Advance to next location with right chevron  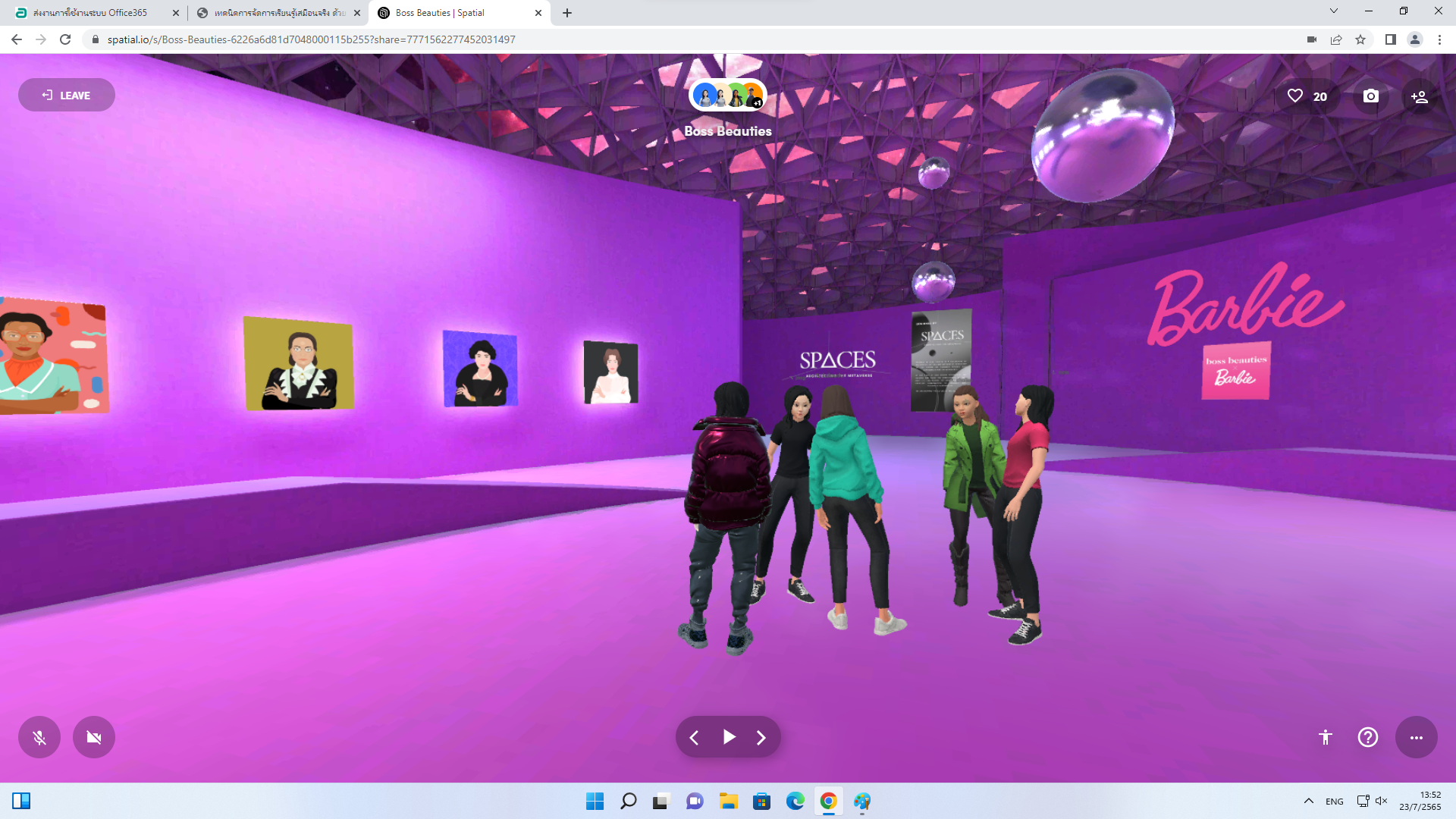[x=761, y=737]
